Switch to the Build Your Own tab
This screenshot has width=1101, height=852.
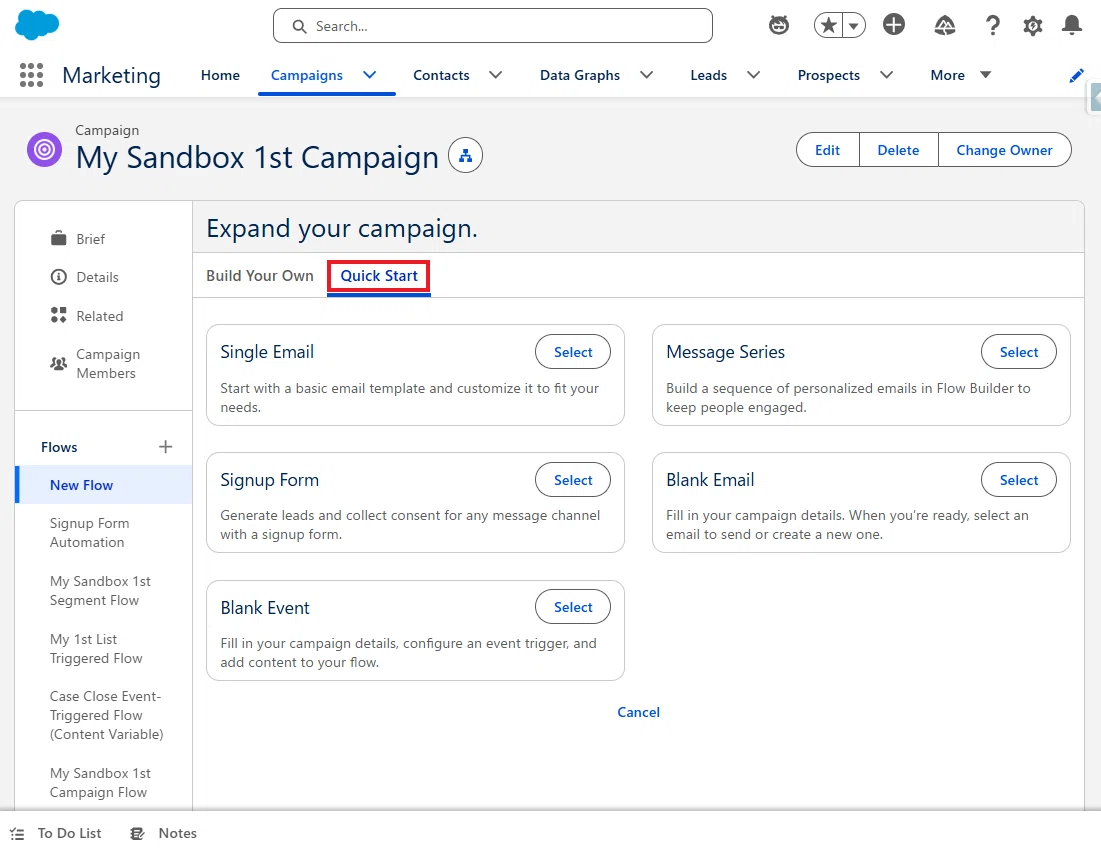260,276
